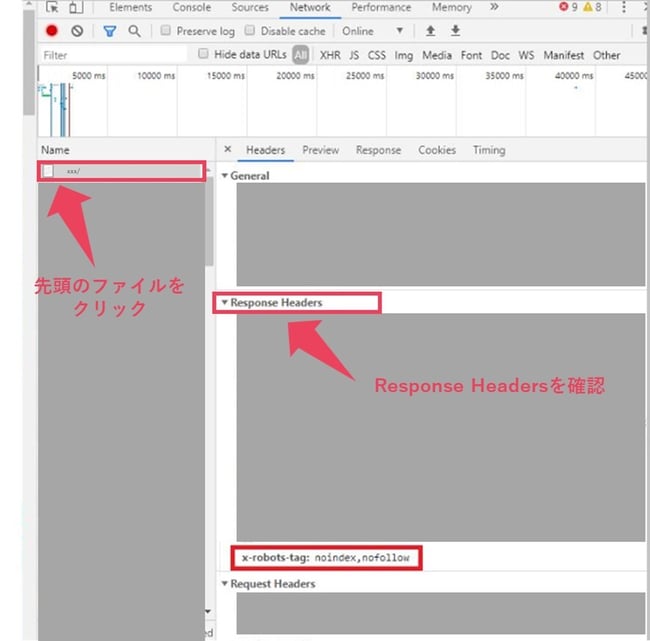This screenshot has width=650, height=641.
Task: Open the Online throttling dropdown
Action: click(x=374, y=32)
